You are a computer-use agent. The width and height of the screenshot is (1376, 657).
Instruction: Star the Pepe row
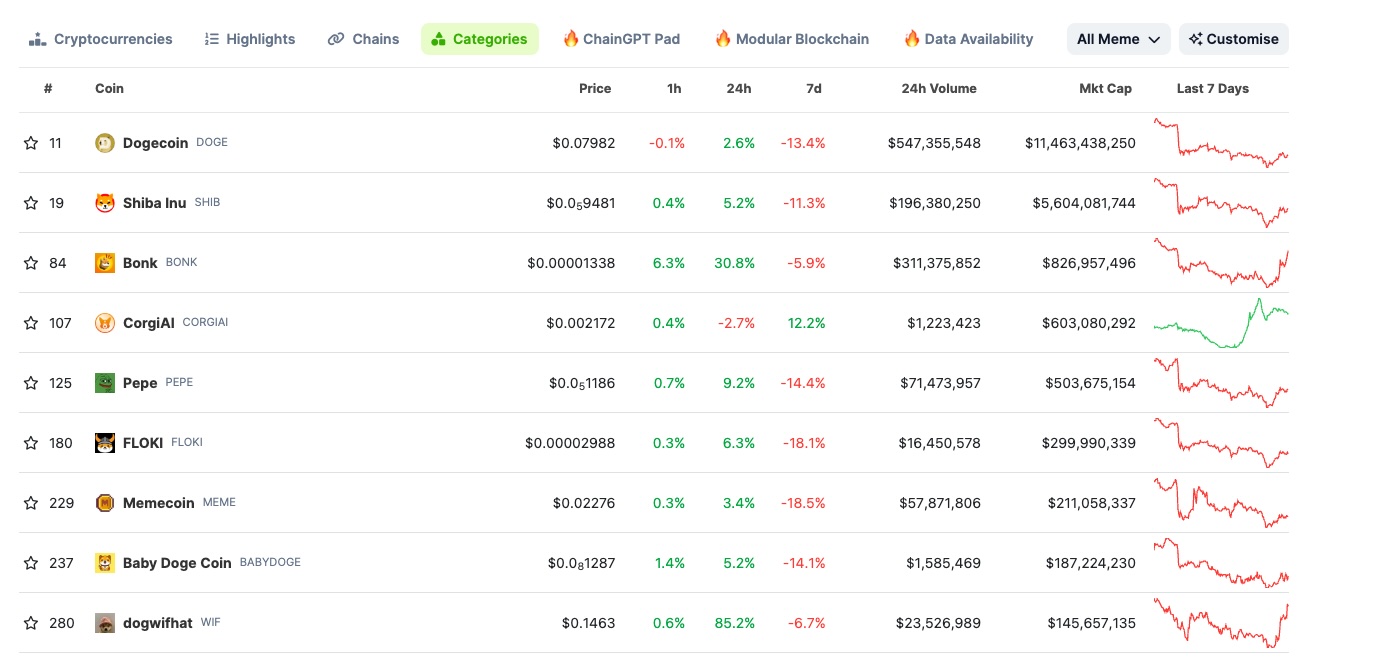[31, 383]
